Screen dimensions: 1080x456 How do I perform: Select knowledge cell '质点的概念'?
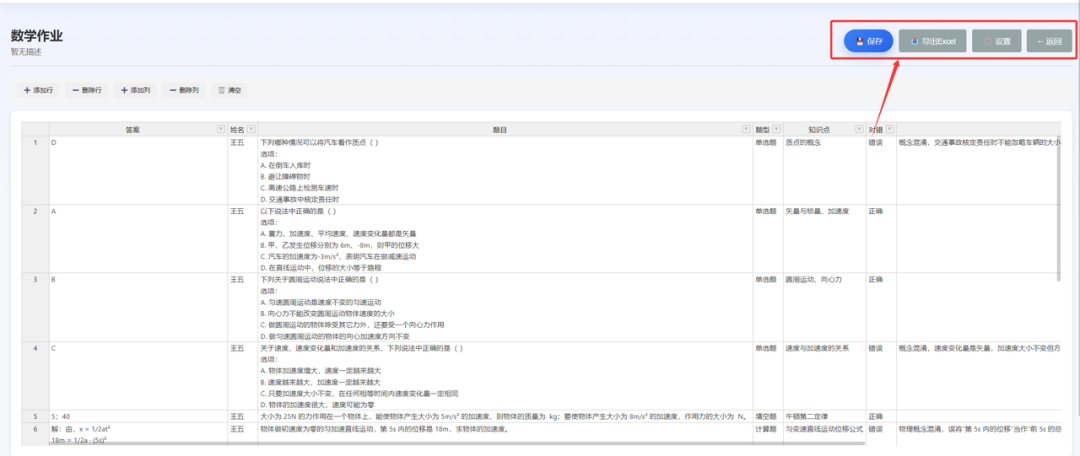coord(824,170)
